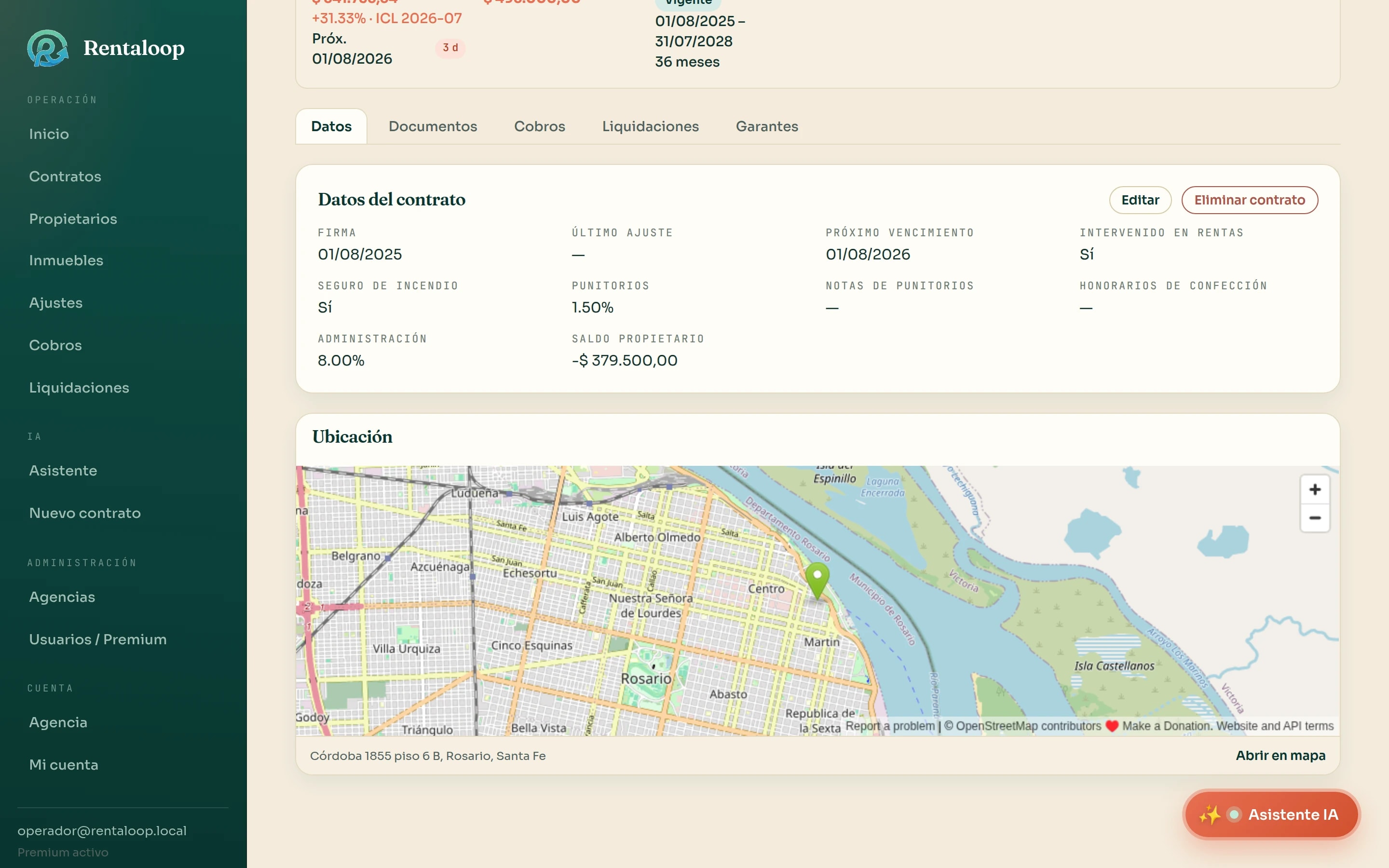Screen dimensions: 1389x868
Task: Open the Garantes tab
Action: pos(767,126)
